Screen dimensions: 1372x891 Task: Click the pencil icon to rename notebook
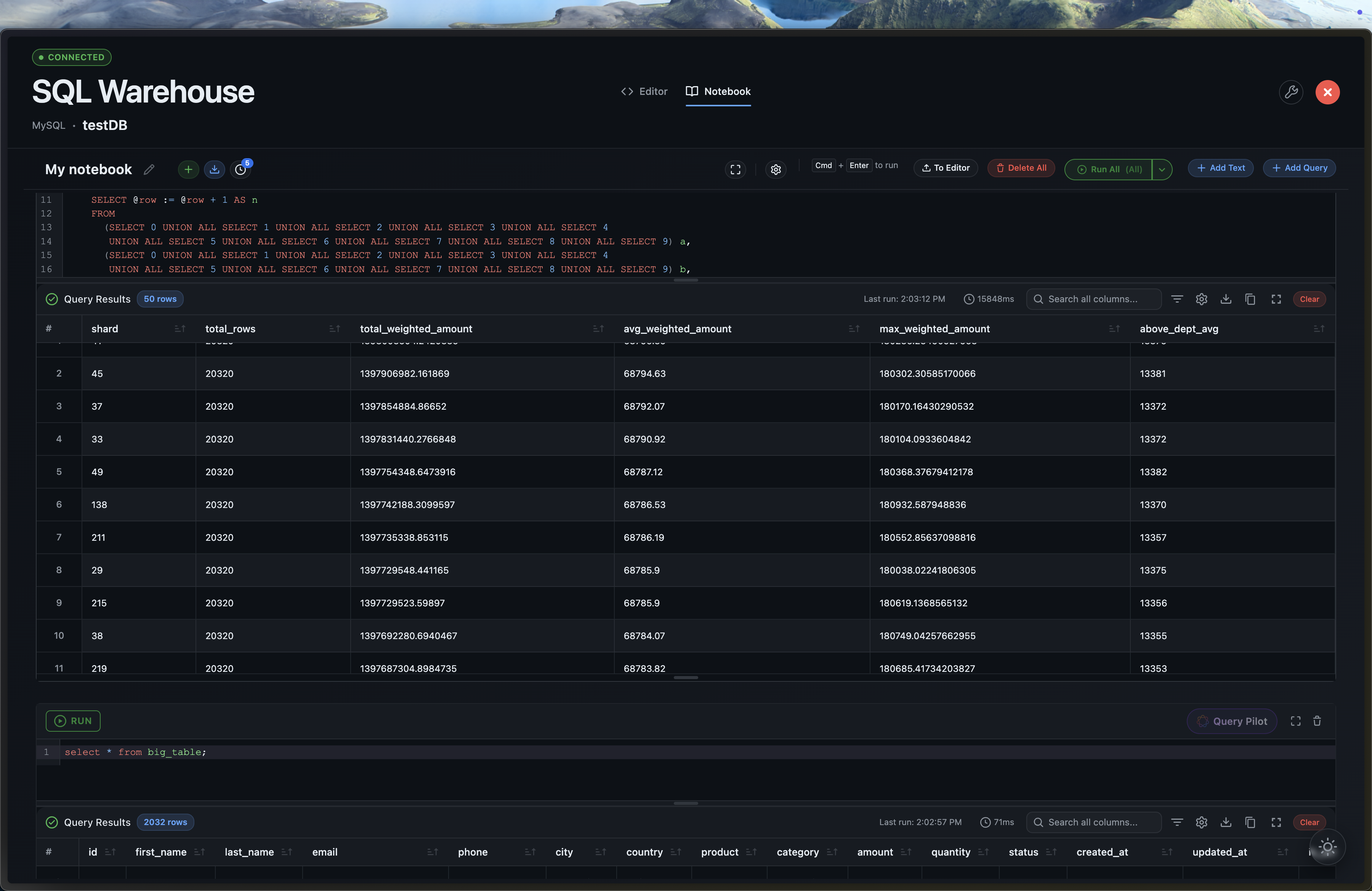click(x=149, y=170)
